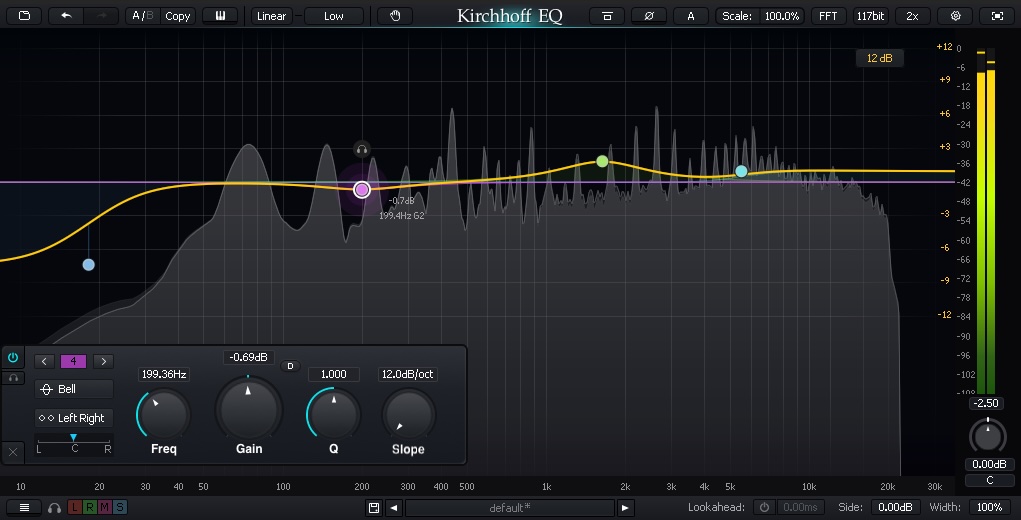Image resolution: width=1021 pixels, height=520 pixels.
Task: Toggle the L channel monitor button
Action: (74, 508)
